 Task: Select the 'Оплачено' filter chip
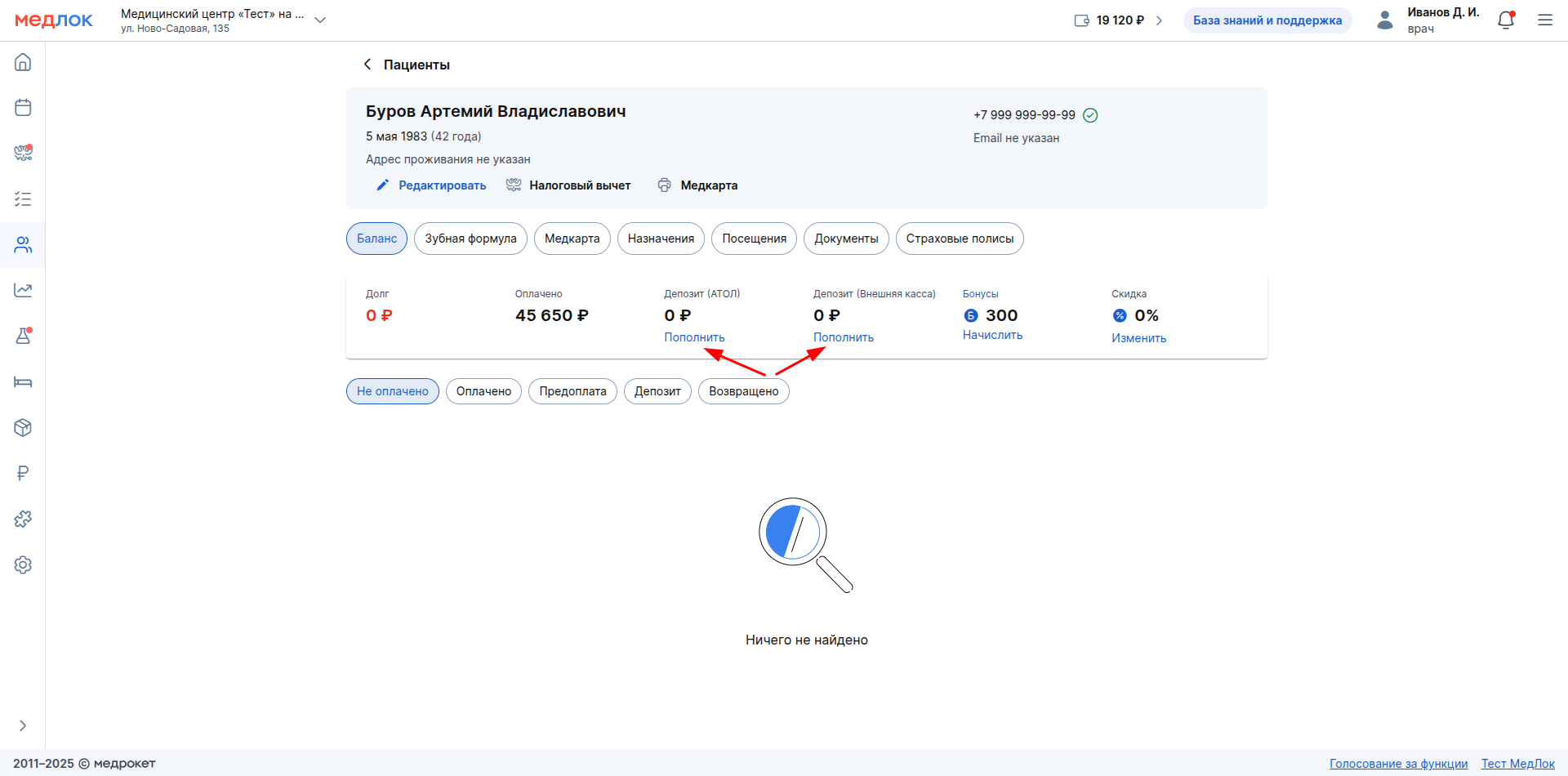pyautogui.click(x=483, y=391)
